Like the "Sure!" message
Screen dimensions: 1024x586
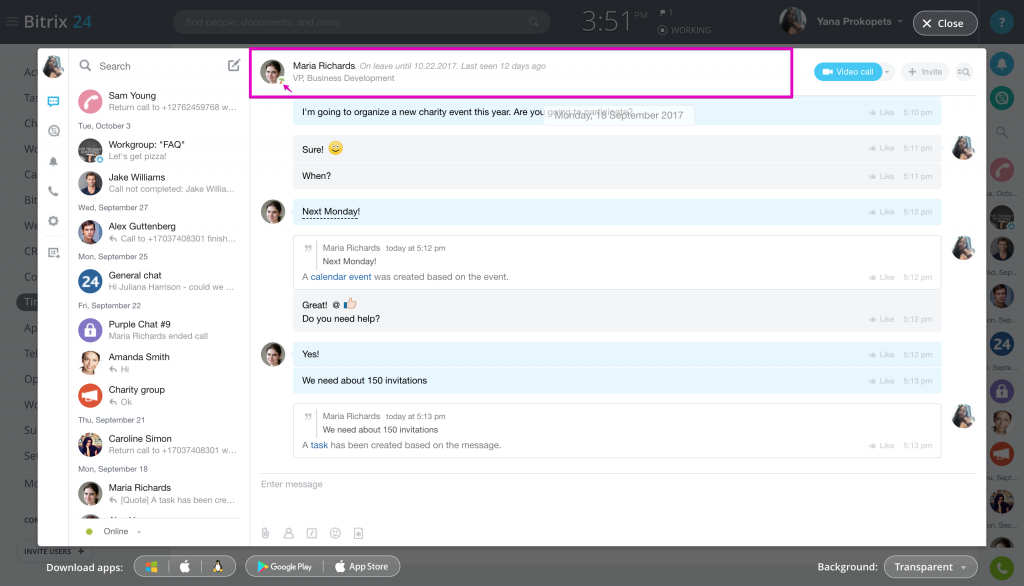[881, 148]
